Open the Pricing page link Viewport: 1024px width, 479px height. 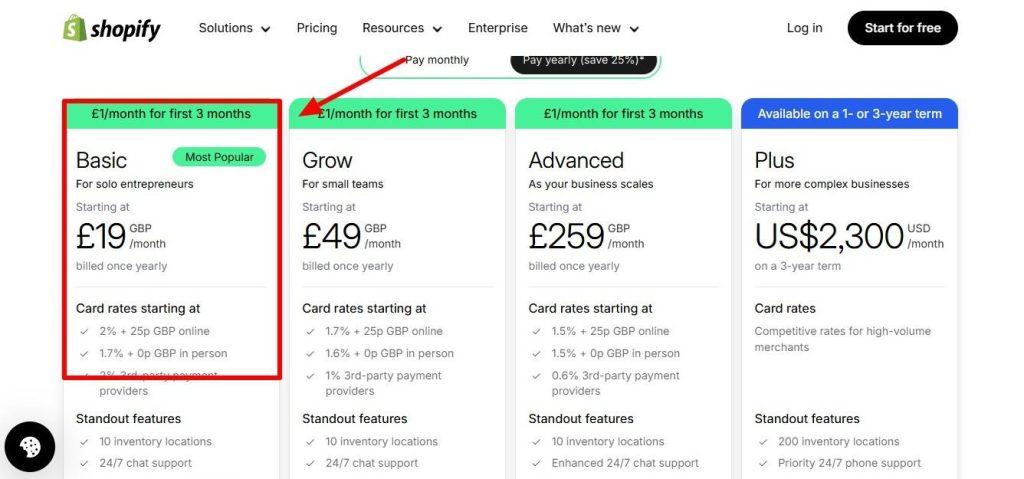click(x=317, y=28)
